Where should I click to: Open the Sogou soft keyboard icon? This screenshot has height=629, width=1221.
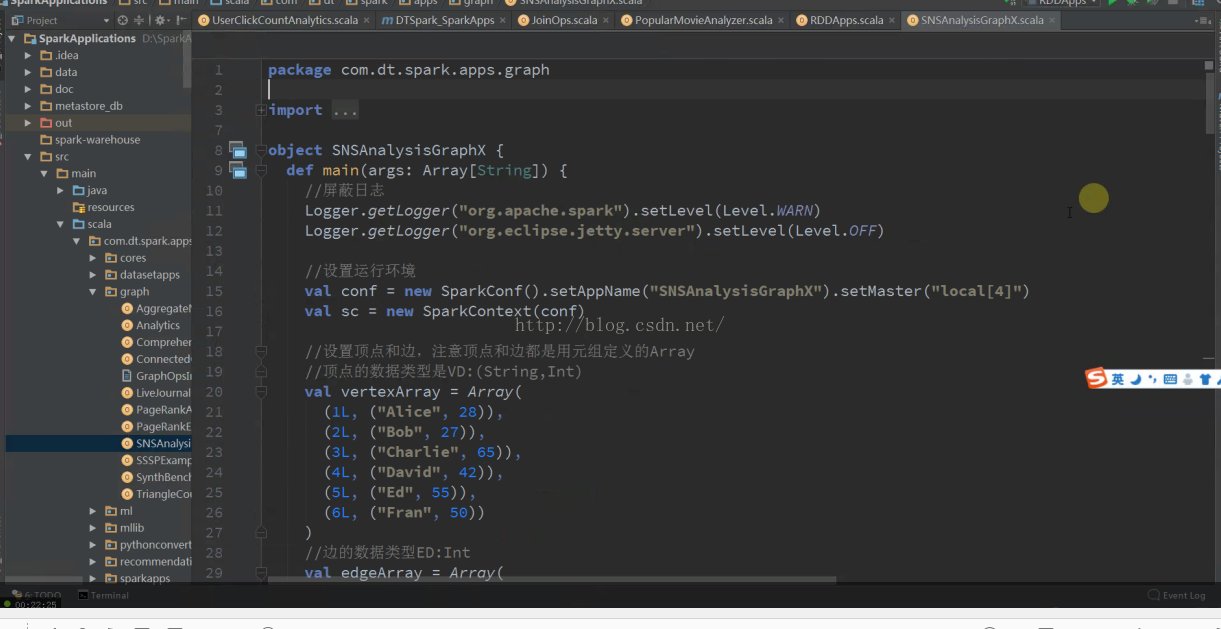(1170, 379)
